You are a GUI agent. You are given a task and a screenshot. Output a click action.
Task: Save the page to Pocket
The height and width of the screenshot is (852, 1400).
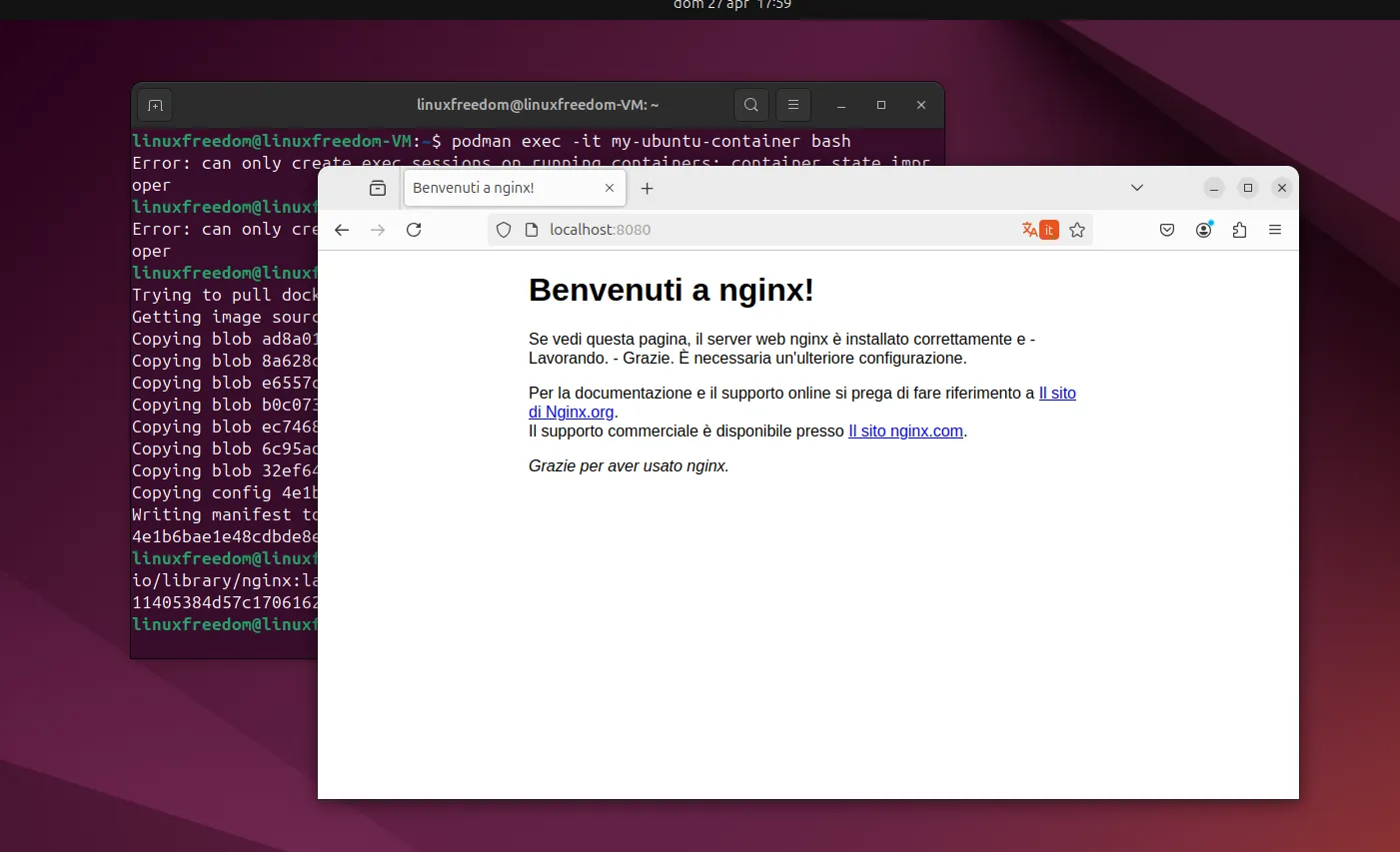pyautogui.click(x=1166, y=229)
